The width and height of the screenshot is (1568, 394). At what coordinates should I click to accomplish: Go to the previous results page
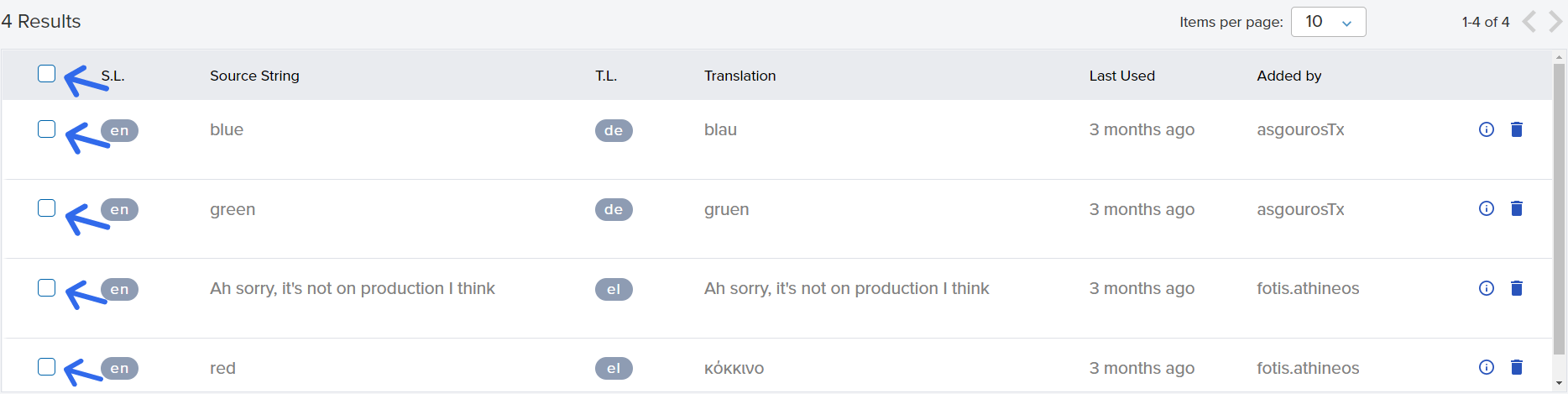pos(1529,22)
